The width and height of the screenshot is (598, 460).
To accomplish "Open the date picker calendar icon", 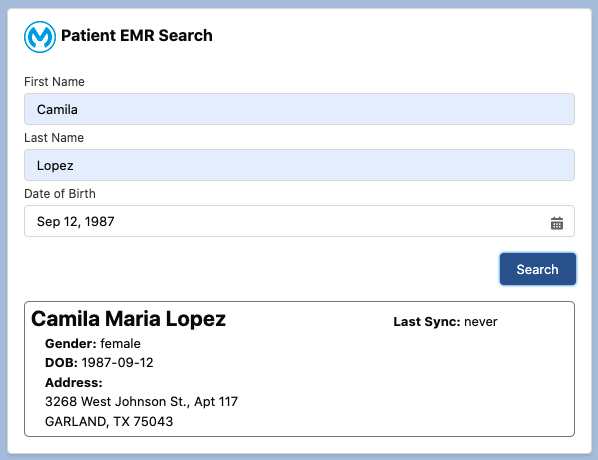I will (556, 223).
